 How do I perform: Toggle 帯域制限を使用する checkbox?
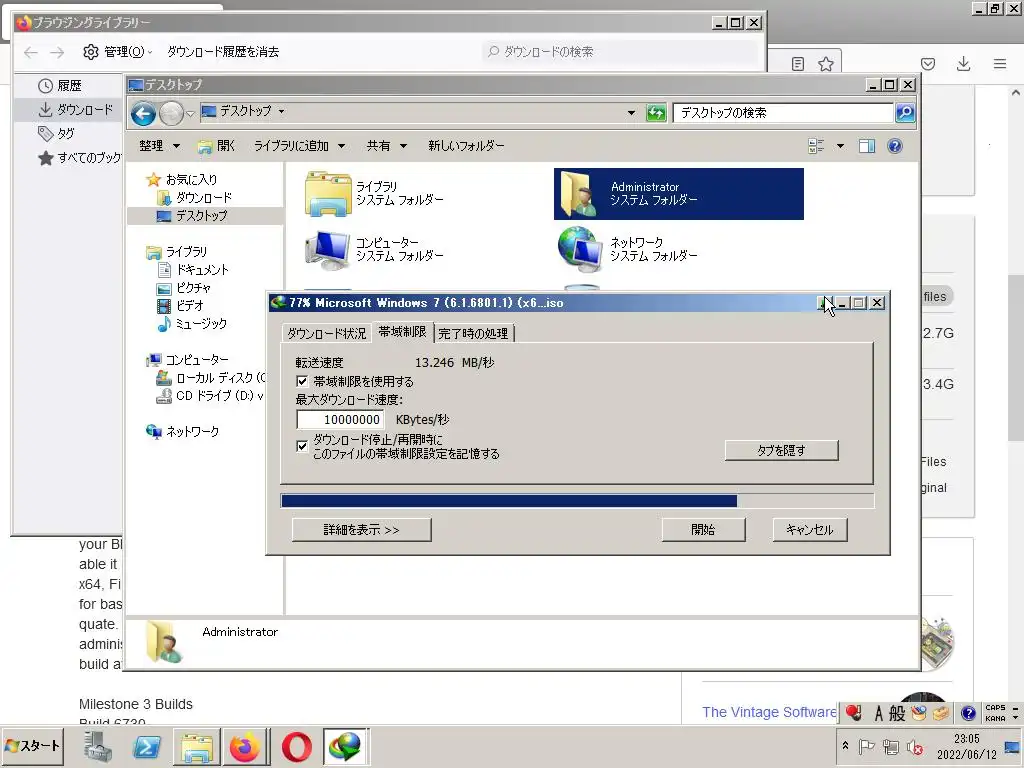click(302, 381)
